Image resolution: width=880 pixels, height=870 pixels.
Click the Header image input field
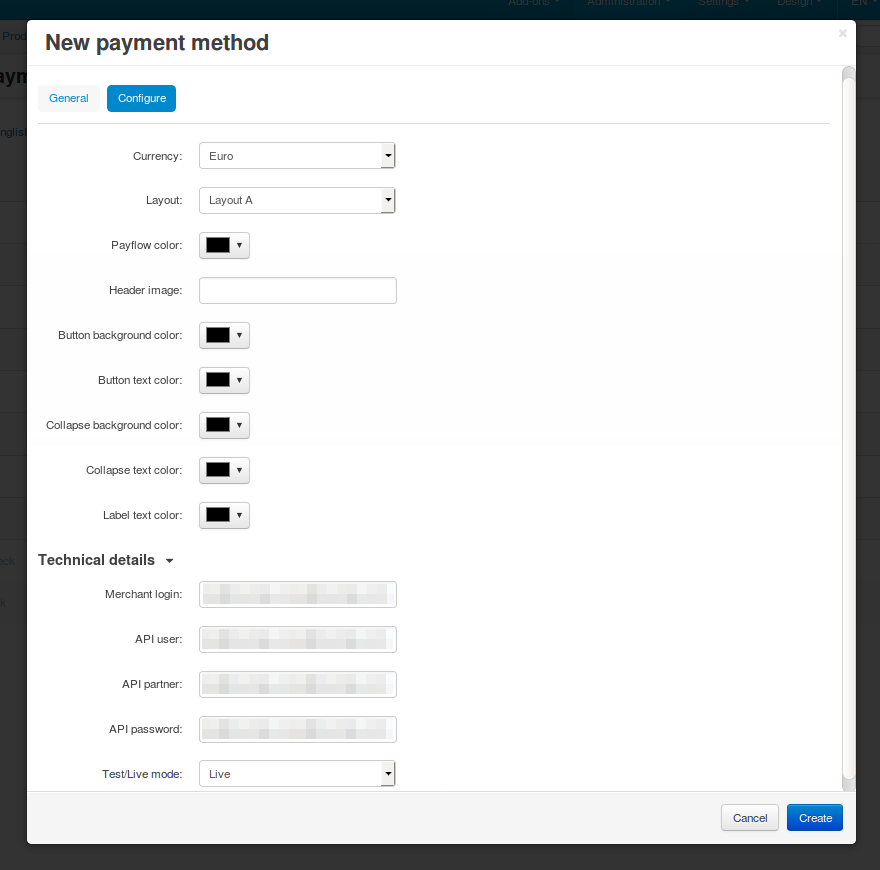[x=297, y=290]
